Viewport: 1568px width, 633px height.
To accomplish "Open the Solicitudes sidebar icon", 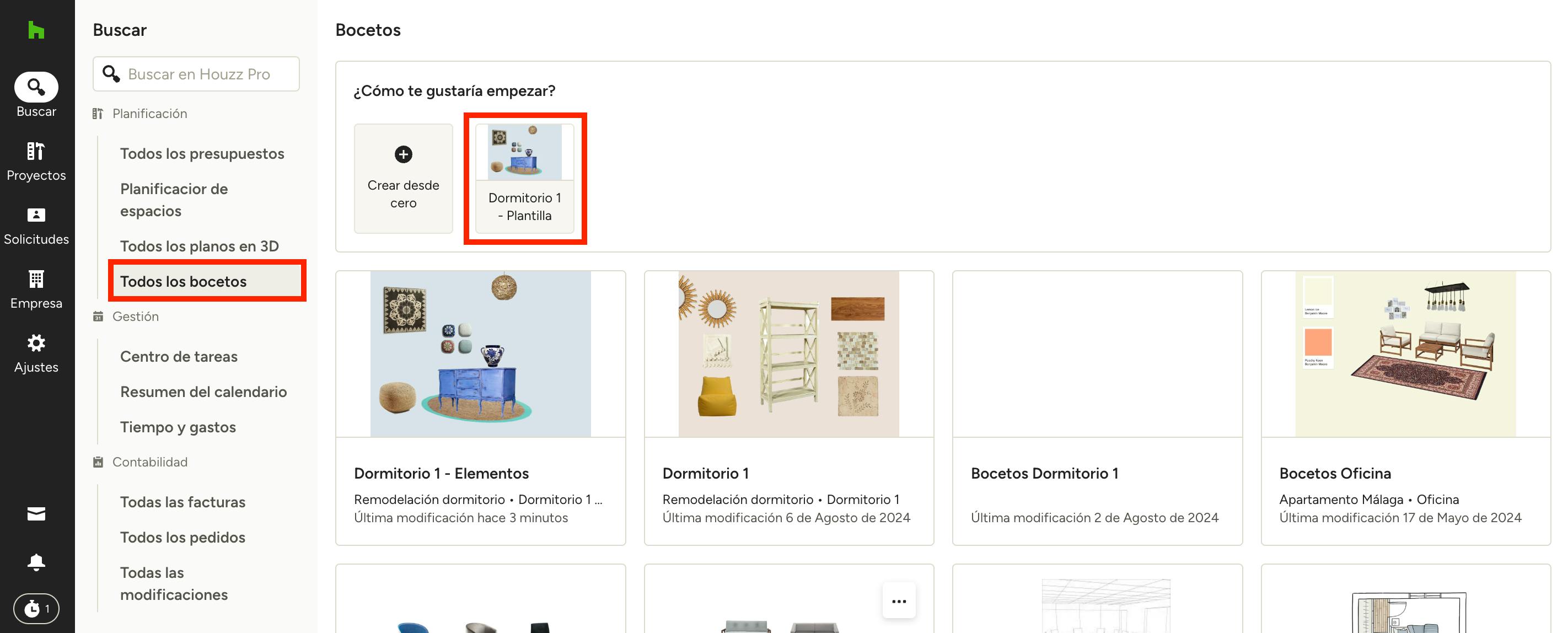I will tap(36, 215).
